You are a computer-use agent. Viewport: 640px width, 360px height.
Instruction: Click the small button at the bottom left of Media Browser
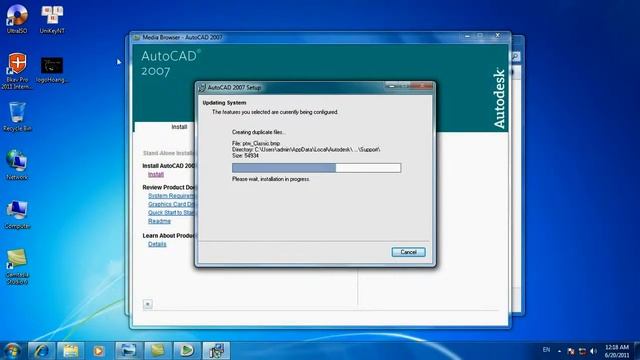point(148,304)
